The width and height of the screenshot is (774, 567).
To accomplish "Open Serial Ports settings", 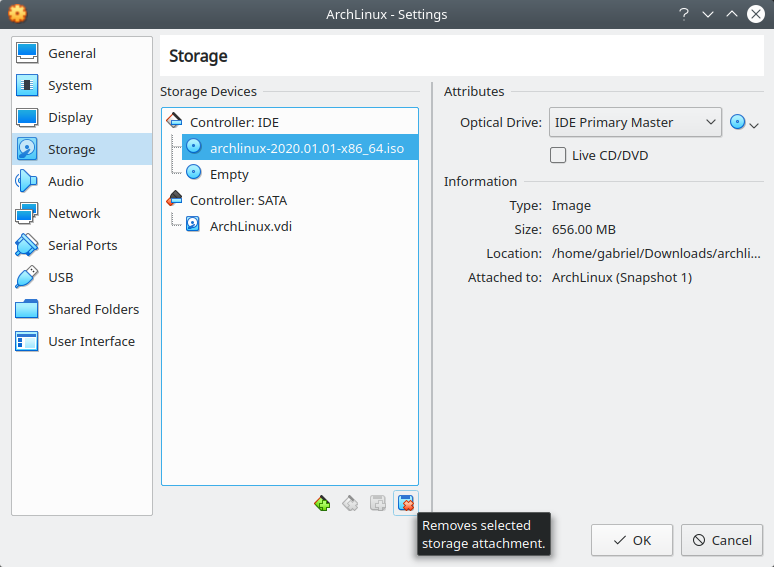I will click(82, 245).
